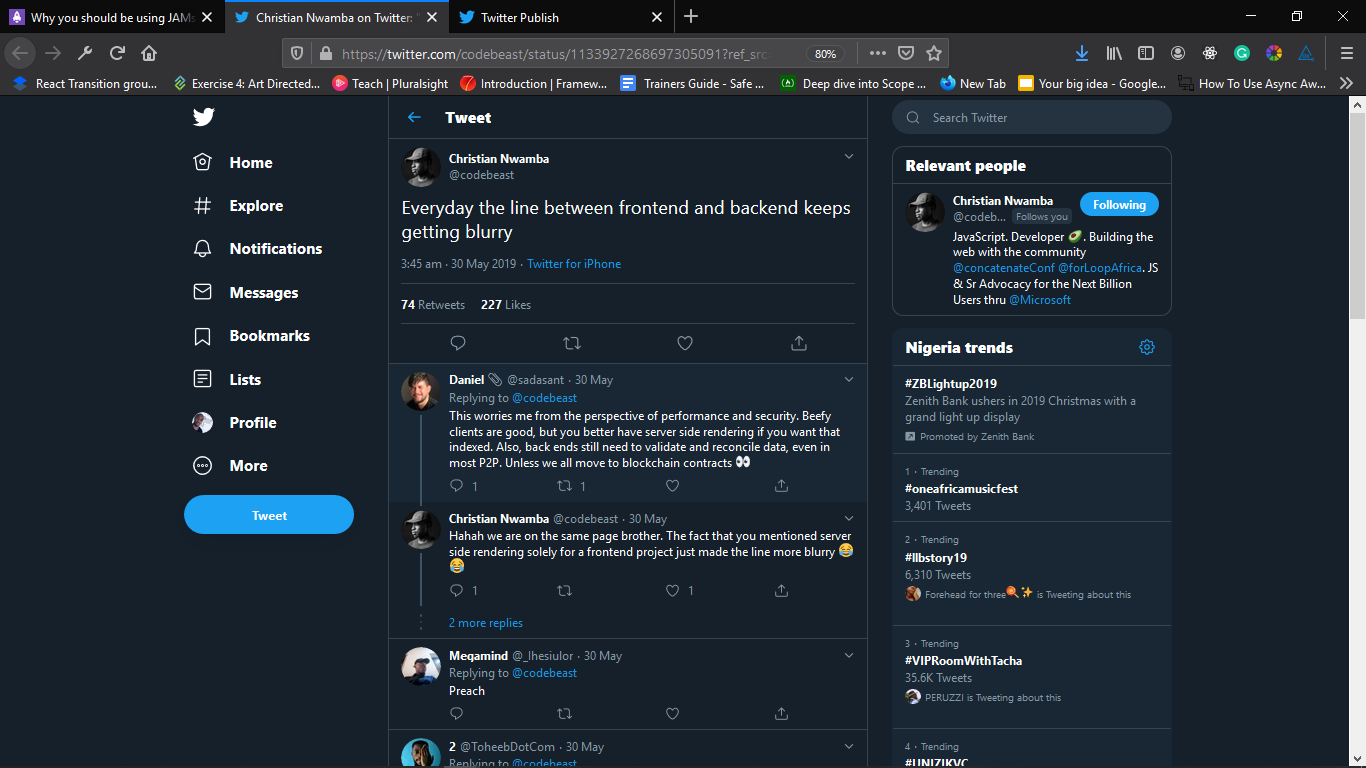This screenshot has height=768, width=1366.
Task: Share icon under the main tweet
Action: [x=799, y=343]
